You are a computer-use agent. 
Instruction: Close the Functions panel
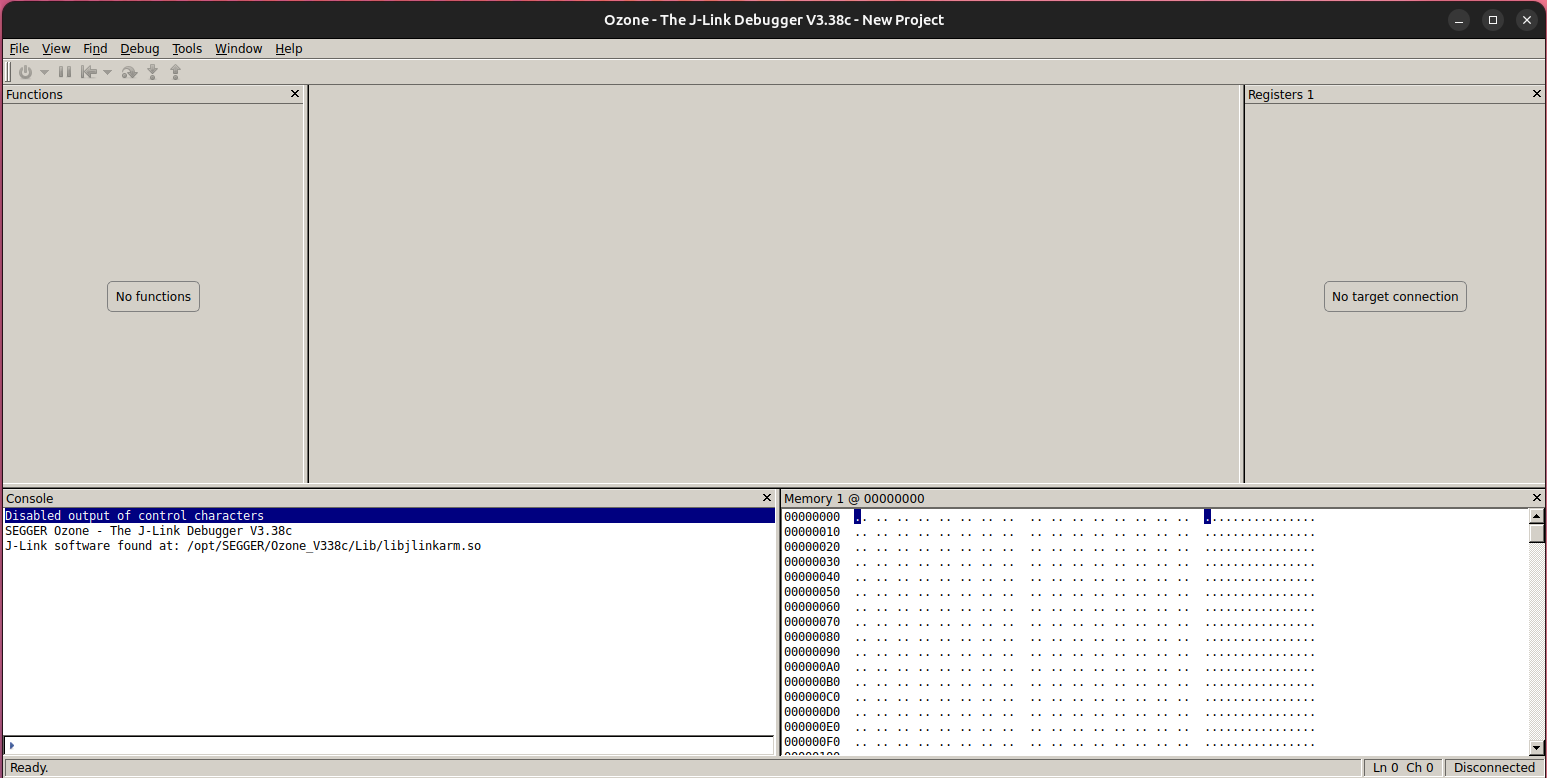click(x=295, y=94)
